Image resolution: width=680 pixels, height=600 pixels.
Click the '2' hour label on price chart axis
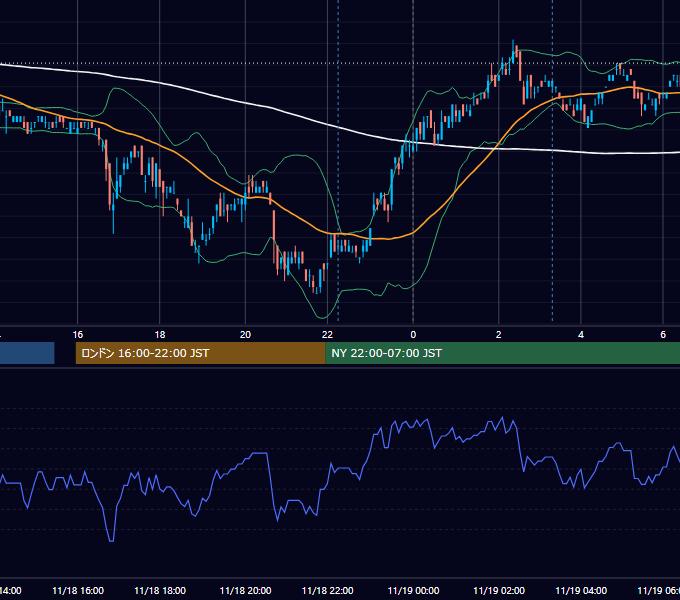coord(499,335)
